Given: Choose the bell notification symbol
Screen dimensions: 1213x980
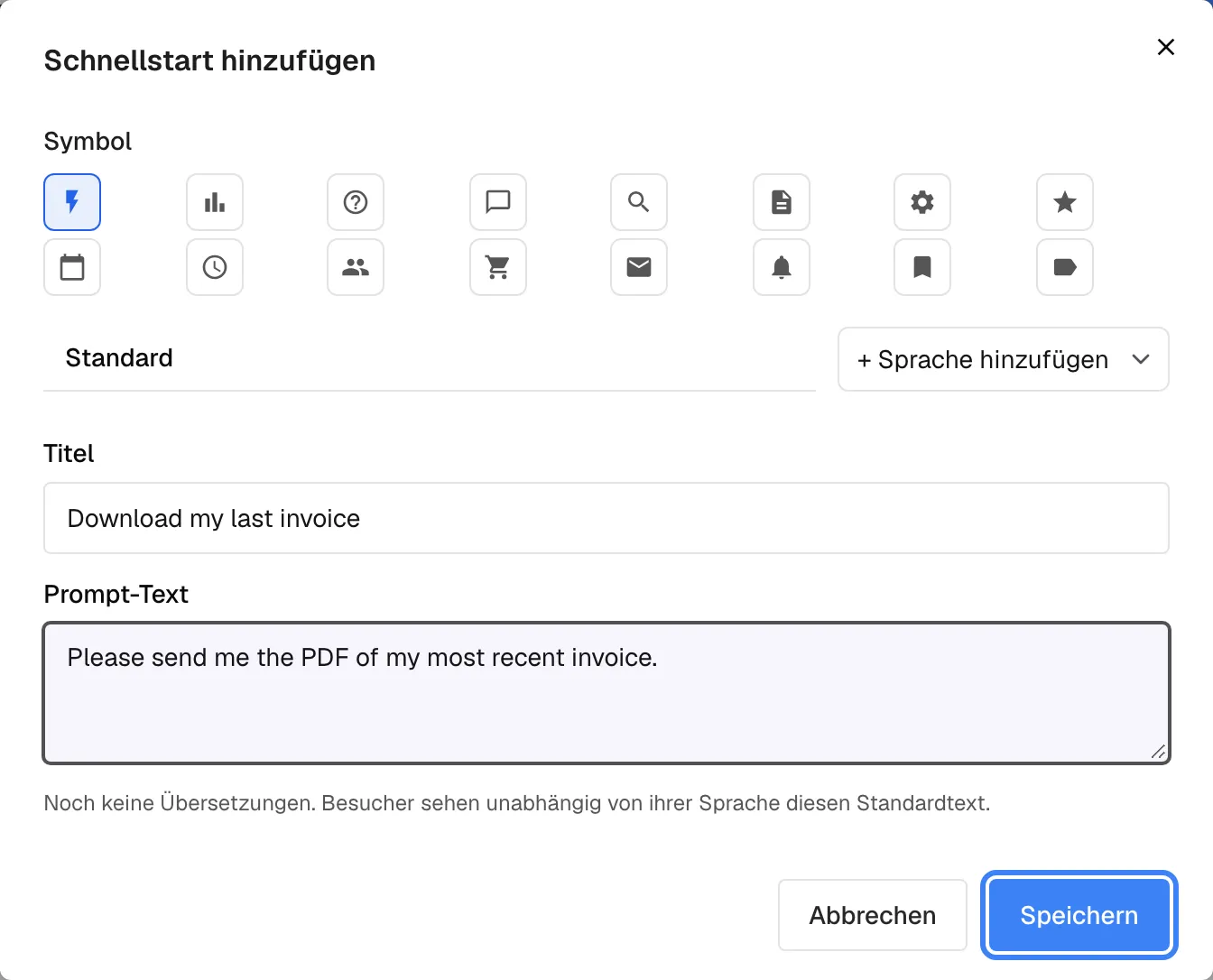Looking at the screenshot, I should click(x=782, y=267).
